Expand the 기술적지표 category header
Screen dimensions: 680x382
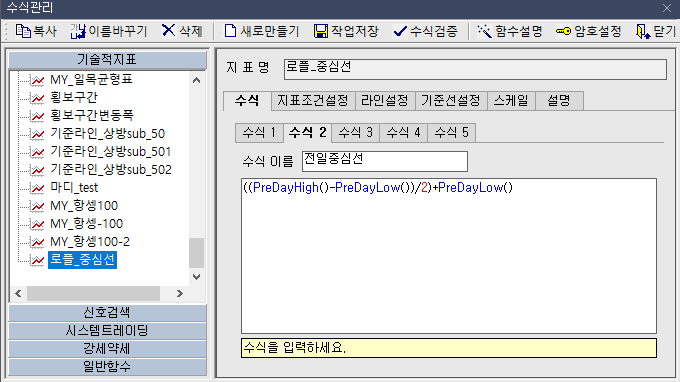(x=107, y=60)
